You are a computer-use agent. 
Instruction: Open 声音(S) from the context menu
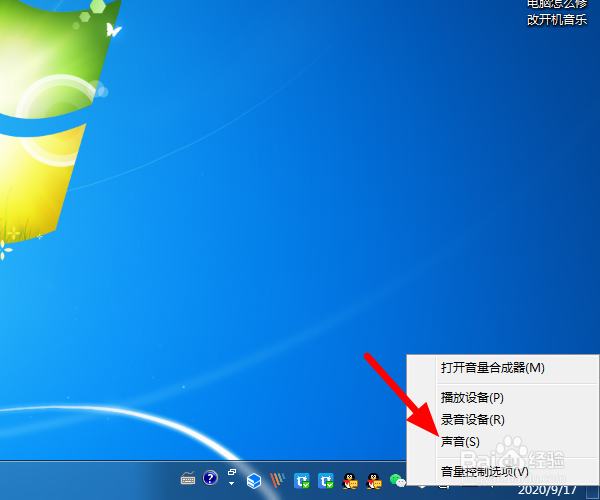pyautogui.click(x=517, y=442)
